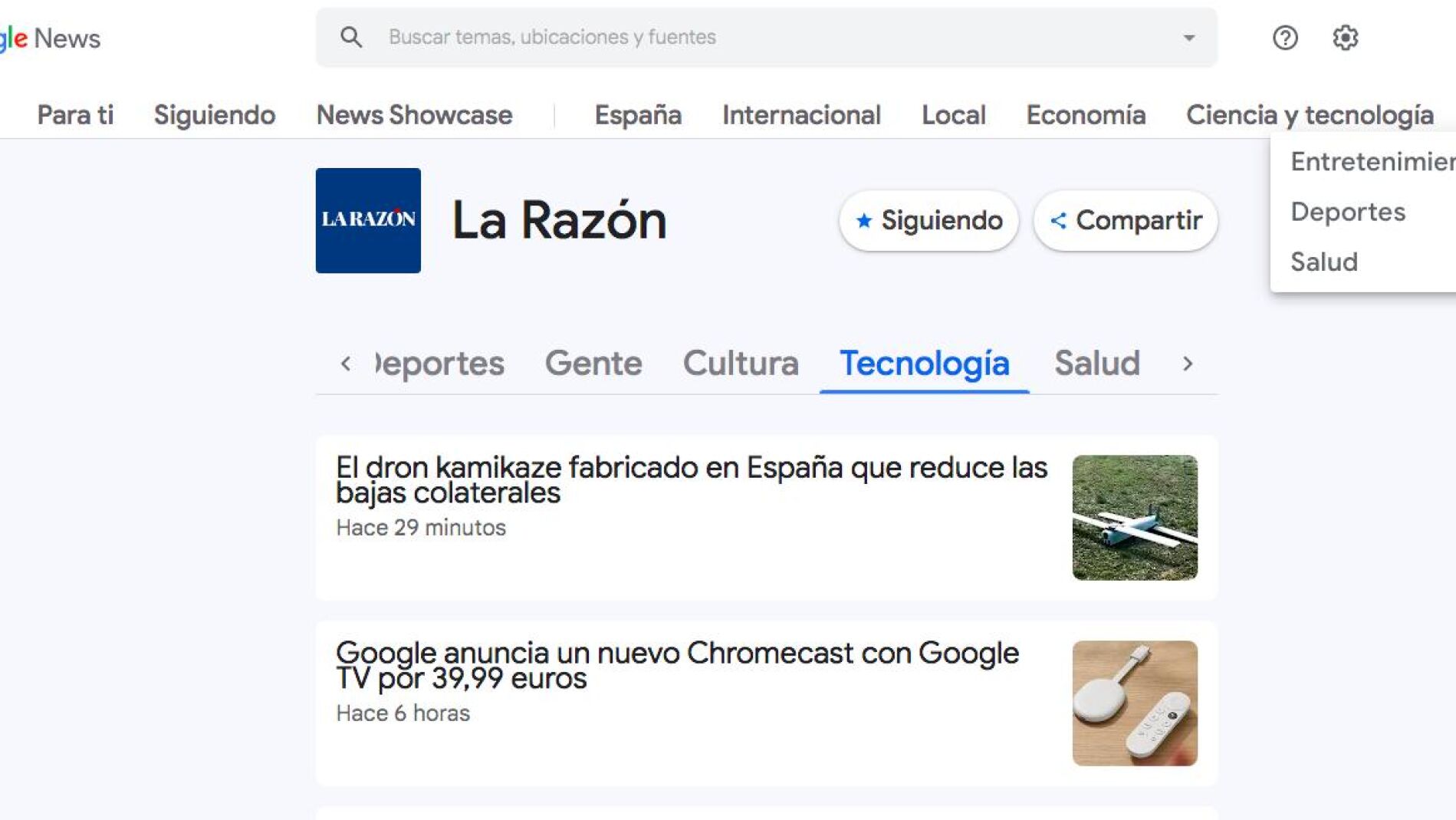1456x820 pixels.
Task: Switch to La Razón Salud tab
Action: click(x=1097, y=363)
